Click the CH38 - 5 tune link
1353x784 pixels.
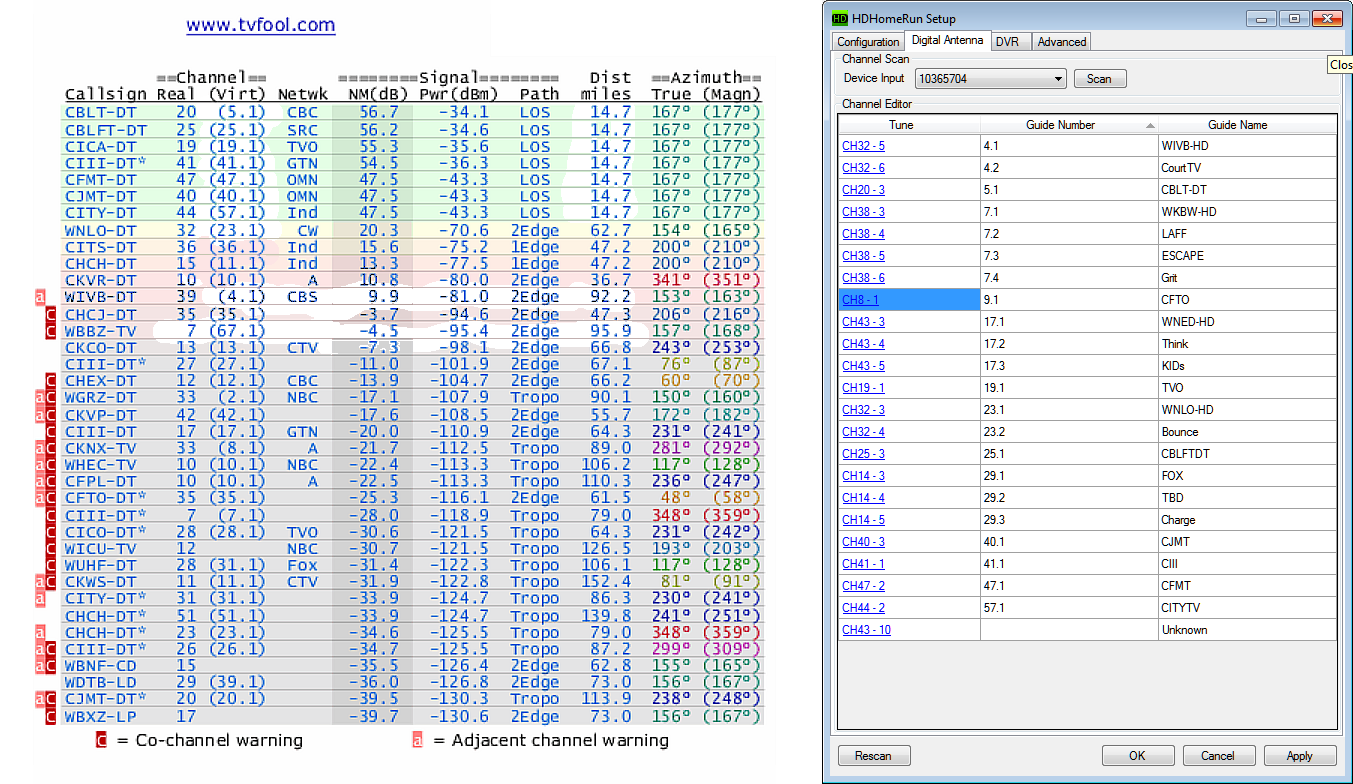coord(863,256)
